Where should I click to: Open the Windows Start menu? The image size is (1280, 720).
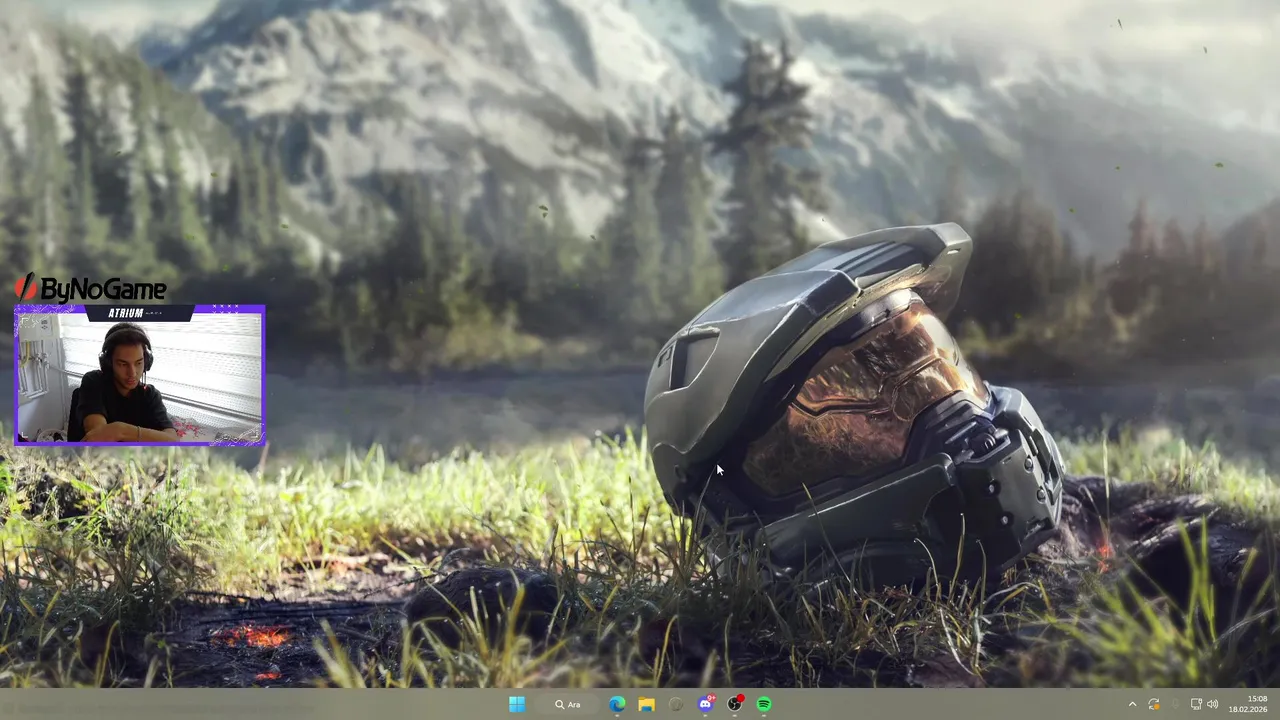point(516,704)
